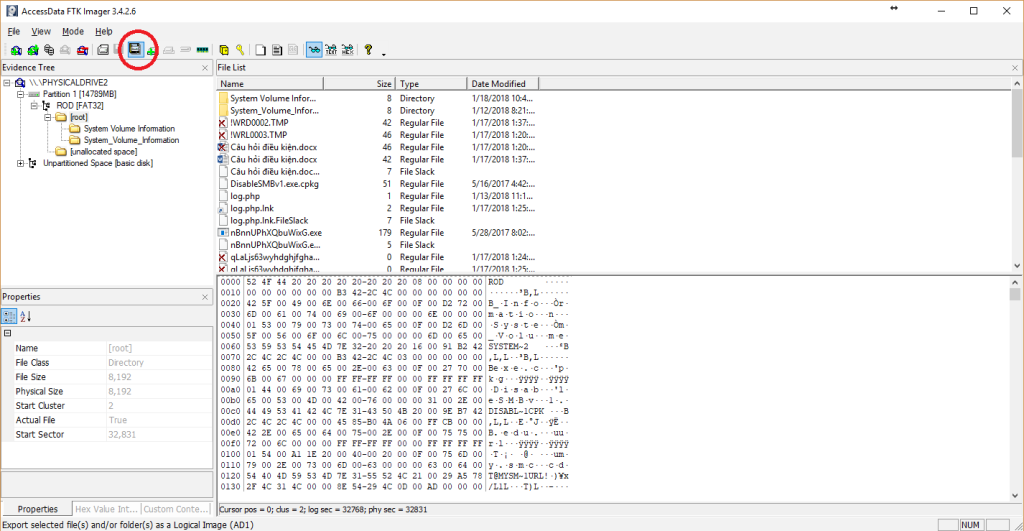Toggle Categorized view in Properties panel

coord(9,316)
